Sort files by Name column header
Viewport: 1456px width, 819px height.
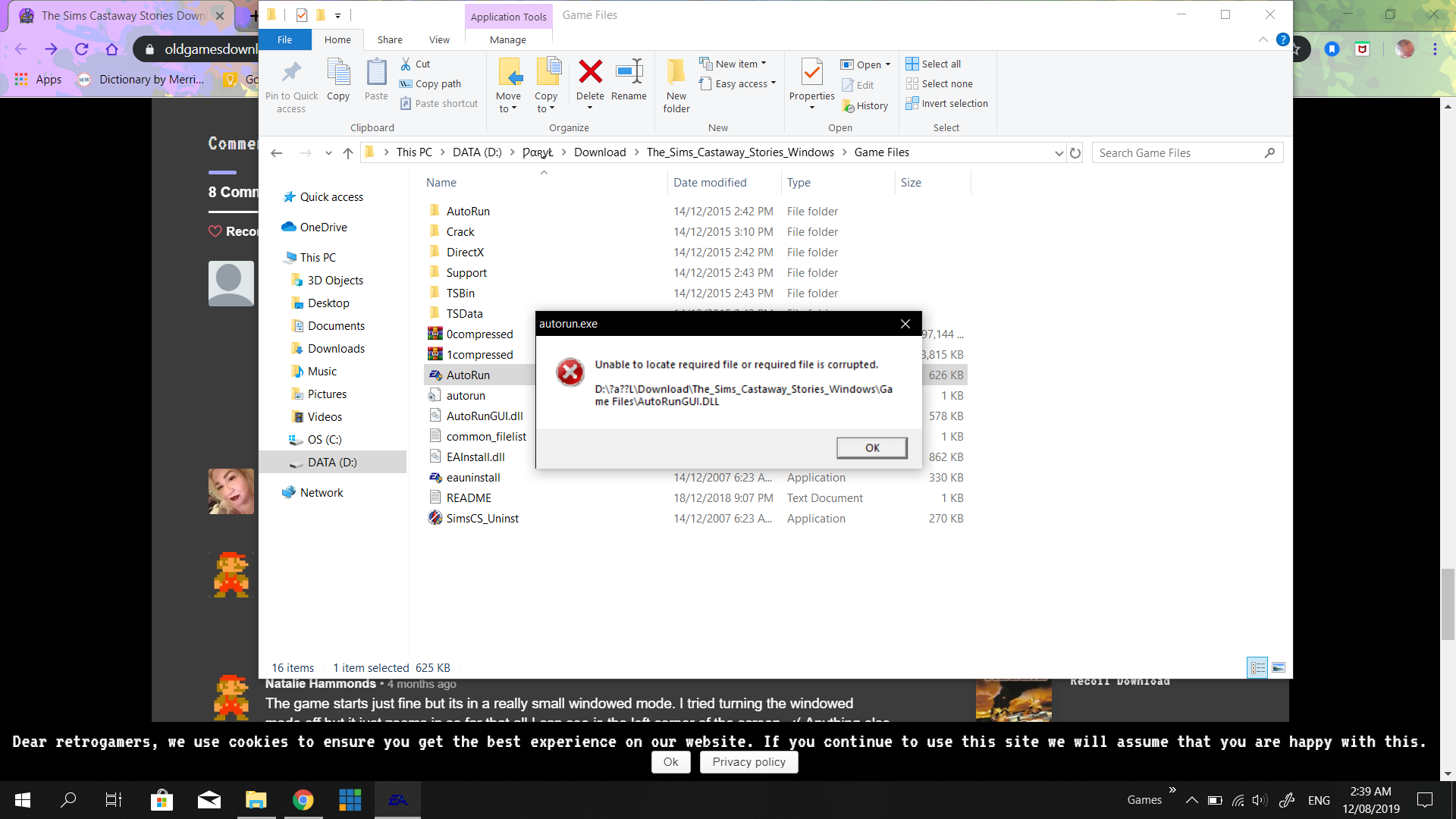(x=441, y=183)
